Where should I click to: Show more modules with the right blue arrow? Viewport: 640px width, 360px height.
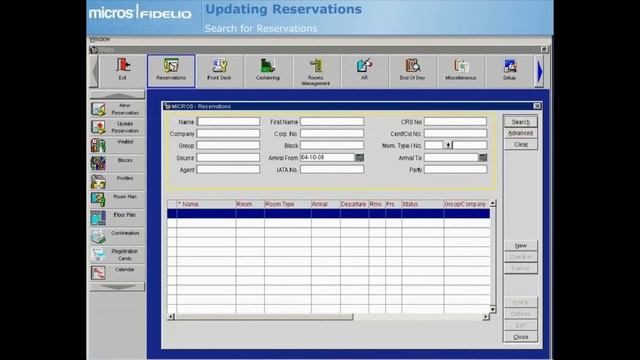(540, 71)
